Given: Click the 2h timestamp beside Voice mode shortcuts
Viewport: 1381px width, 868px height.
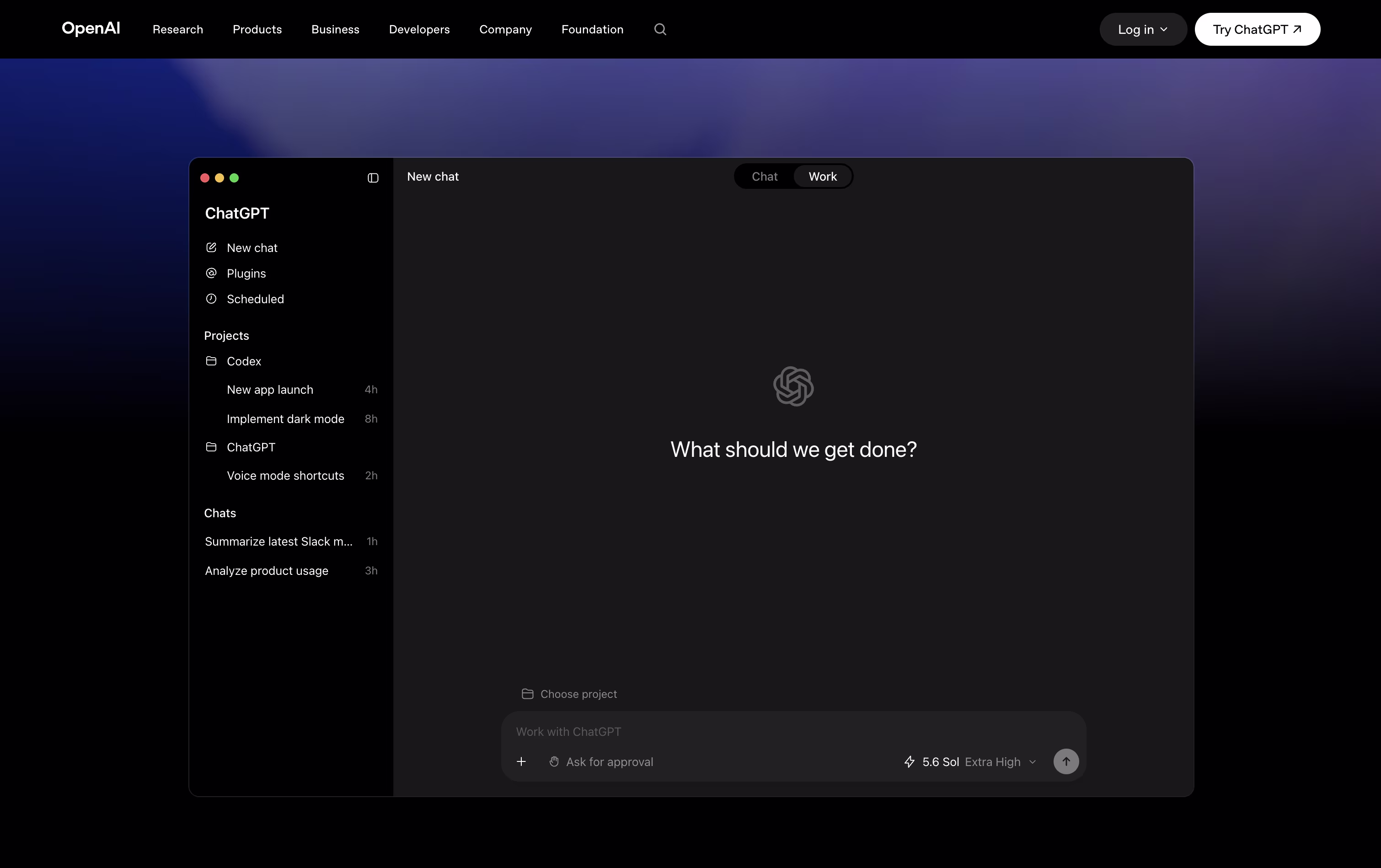Looking at the screenshot, I should (371, 475).
